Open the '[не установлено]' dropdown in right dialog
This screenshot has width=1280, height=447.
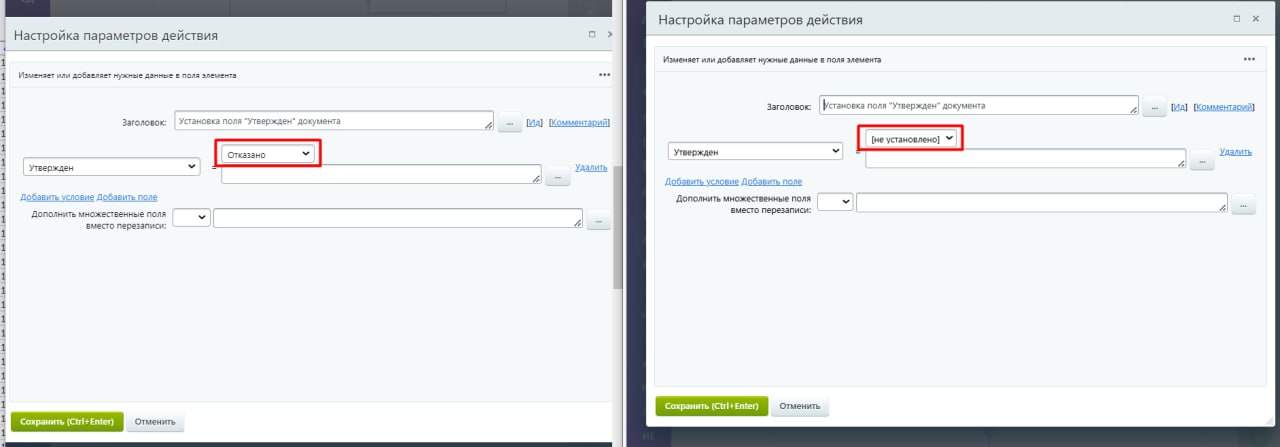(912, 138)
